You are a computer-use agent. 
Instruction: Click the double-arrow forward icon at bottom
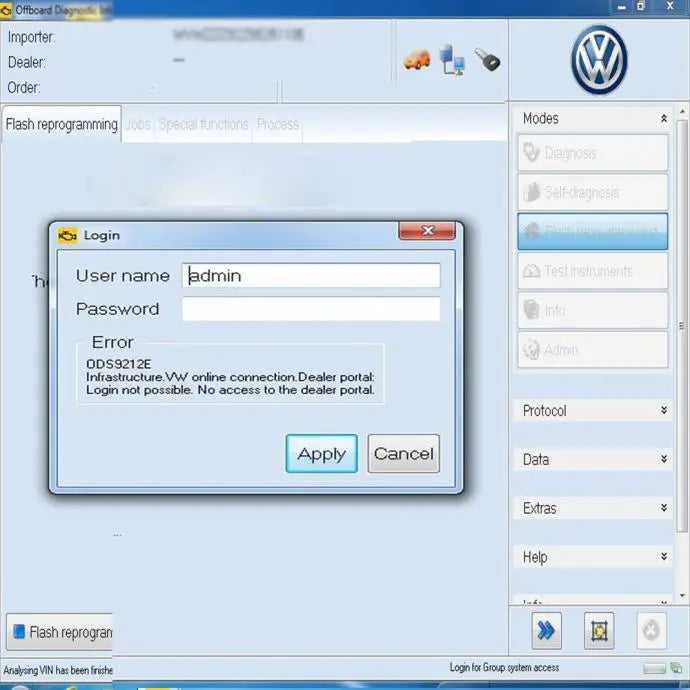pos(546,631)
